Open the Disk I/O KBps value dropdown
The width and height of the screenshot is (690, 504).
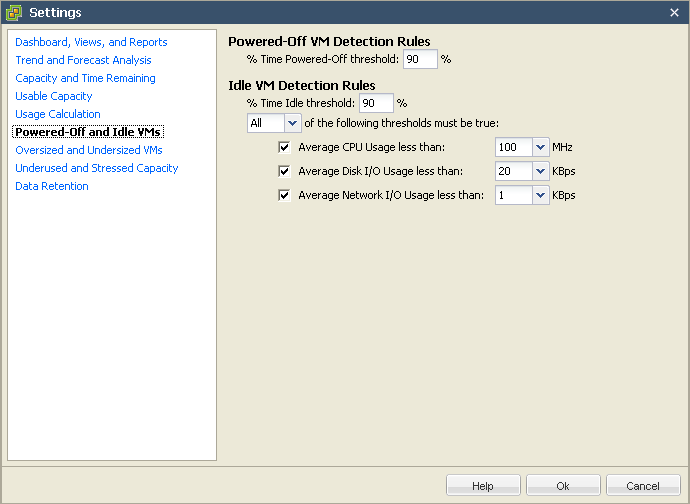click(540, 171)
